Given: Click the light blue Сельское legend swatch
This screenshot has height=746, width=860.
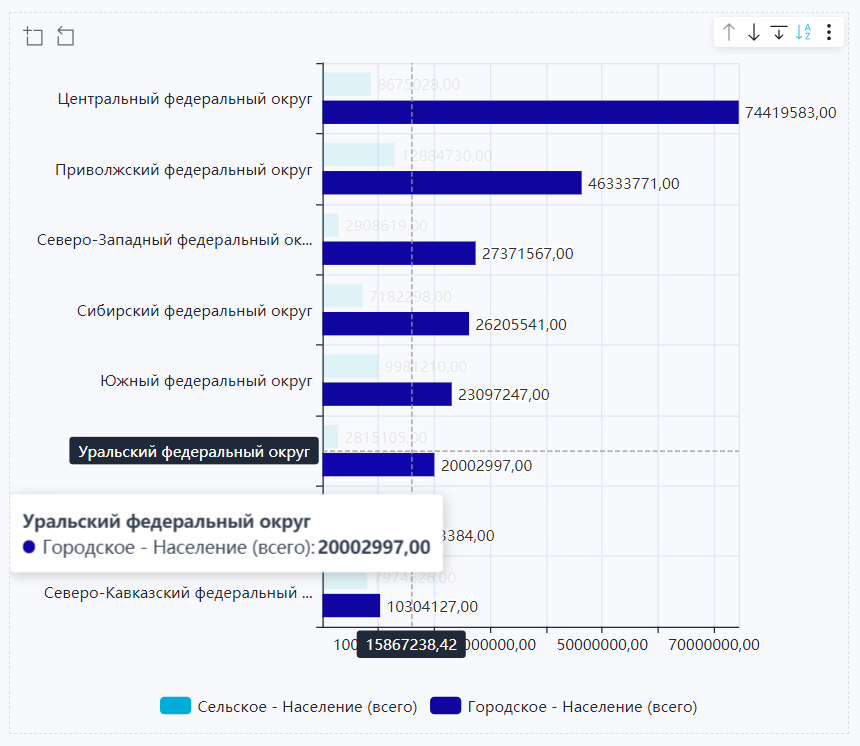Looking at the screenshot, I should coord(175,706).
